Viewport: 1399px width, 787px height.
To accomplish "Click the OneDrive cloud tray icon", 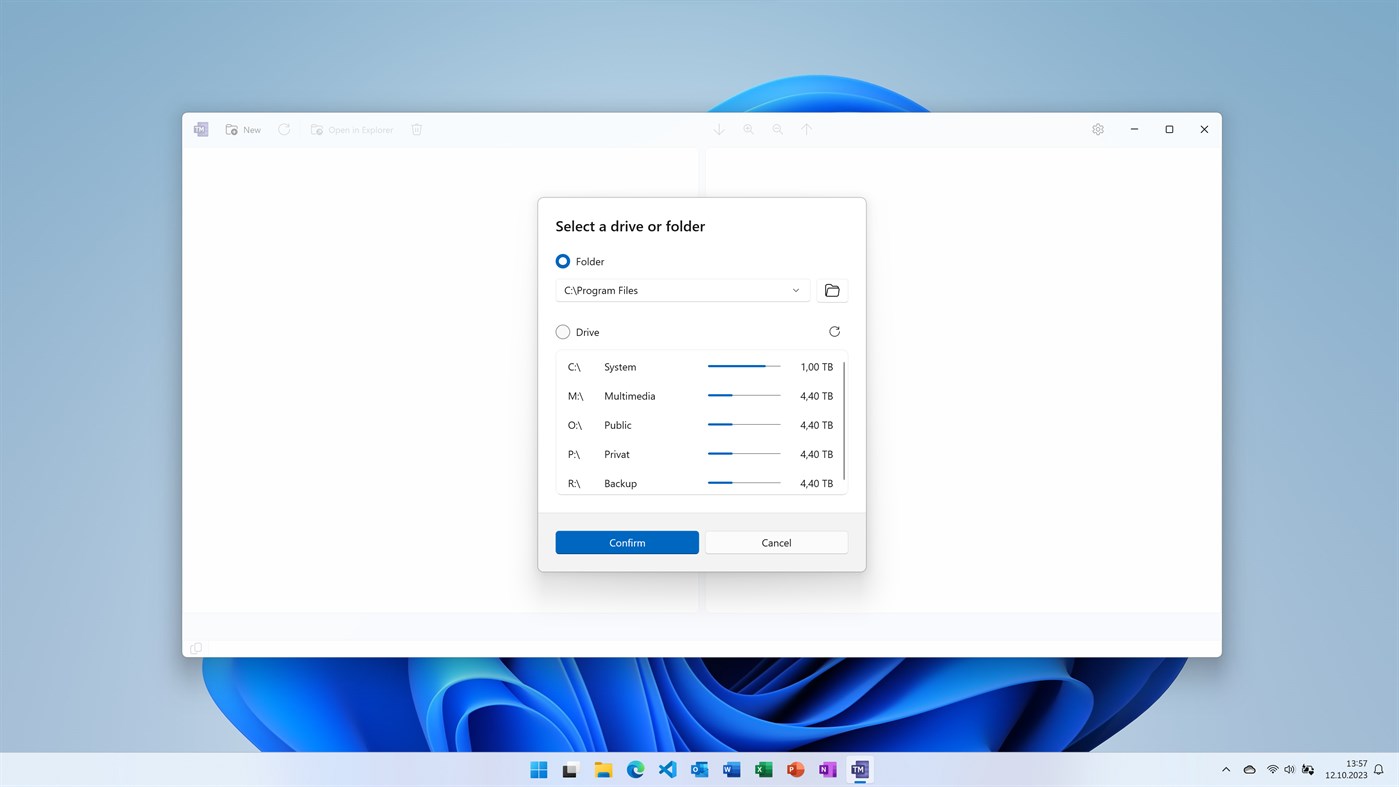I will [1249, 770].
